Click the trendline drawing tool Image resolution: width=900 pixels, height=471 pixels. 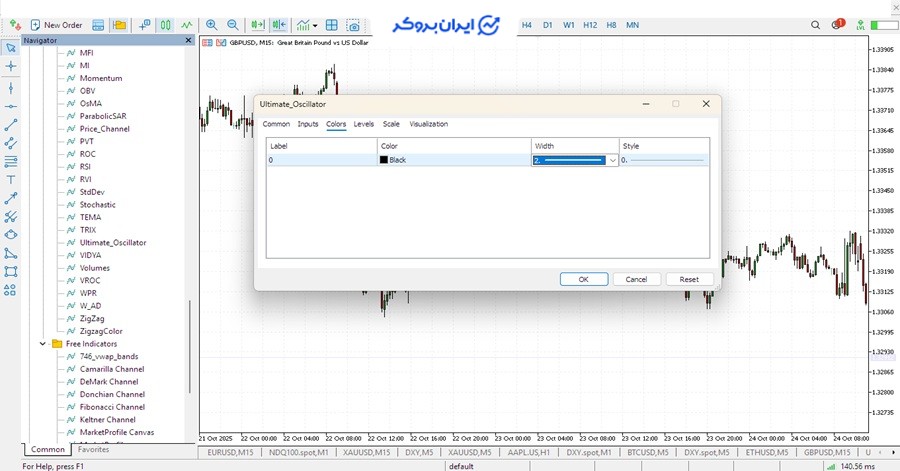coord(11,125)
